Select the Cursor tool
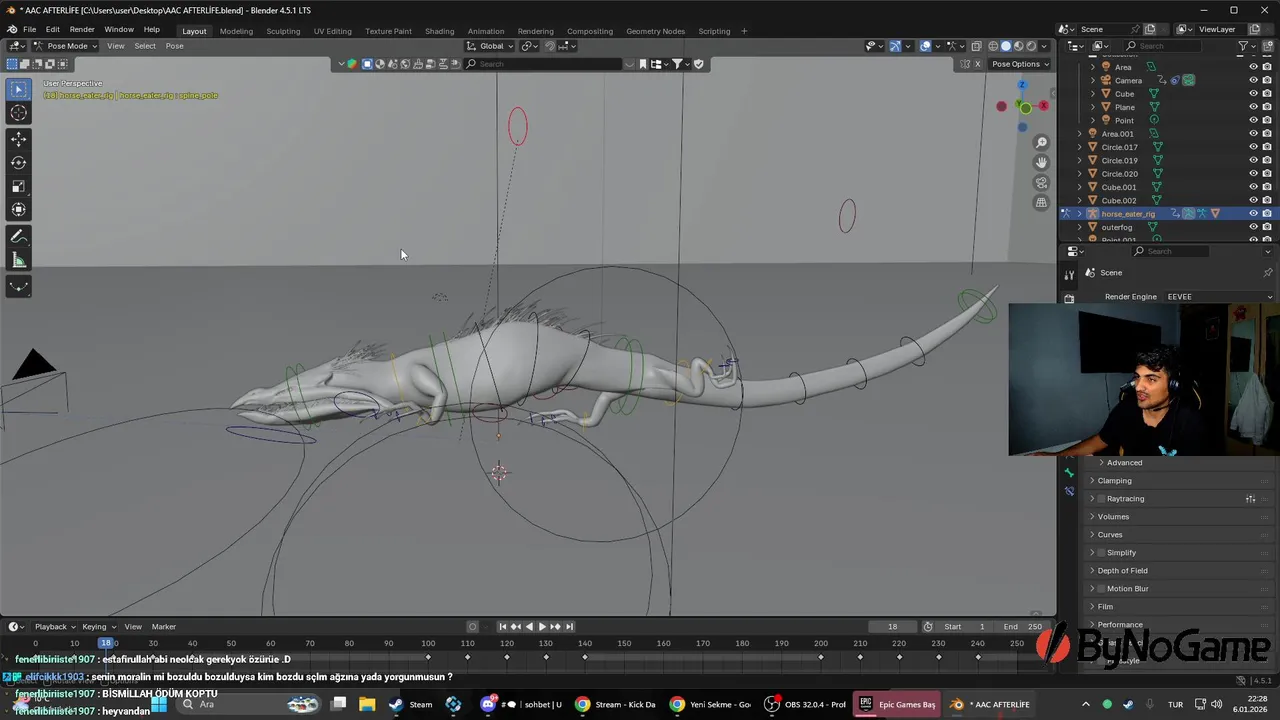The width and height of the screenshot is (1280, 720). click(19, 113)
